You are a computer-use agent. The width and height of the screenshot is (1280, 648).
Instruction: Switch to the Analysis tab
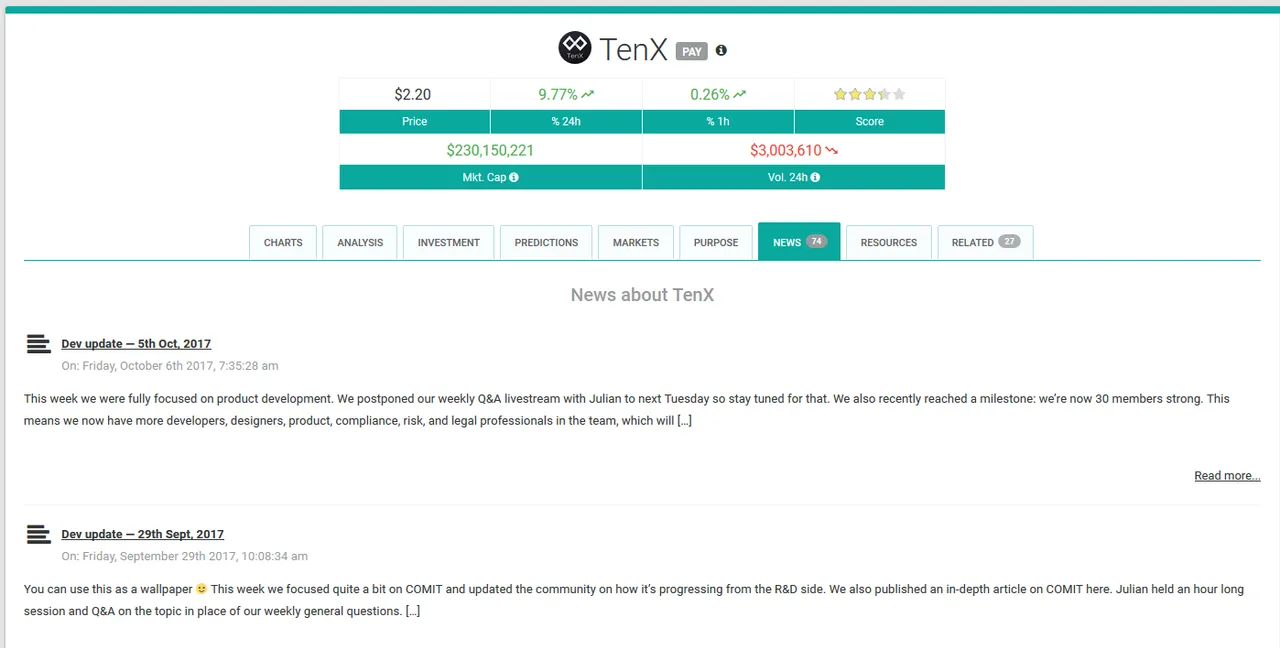pos(360,242)
